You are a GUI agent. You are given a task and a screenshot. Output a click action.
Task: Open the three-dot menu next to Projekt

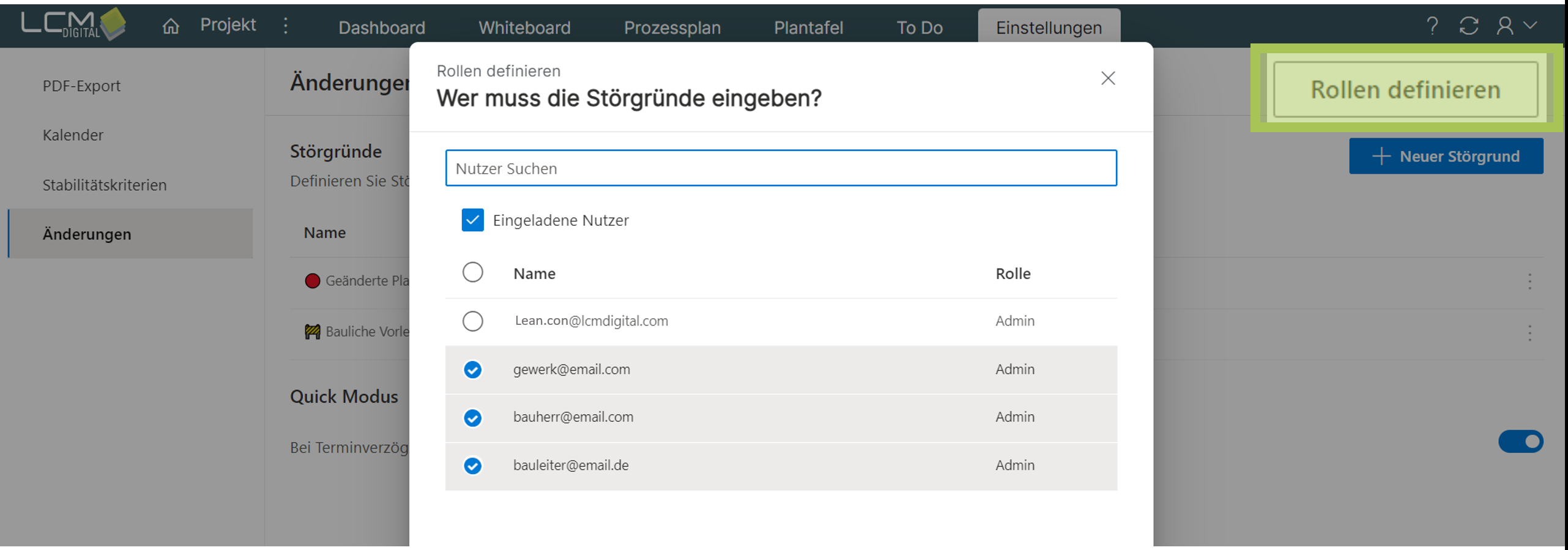pos(286,26)
